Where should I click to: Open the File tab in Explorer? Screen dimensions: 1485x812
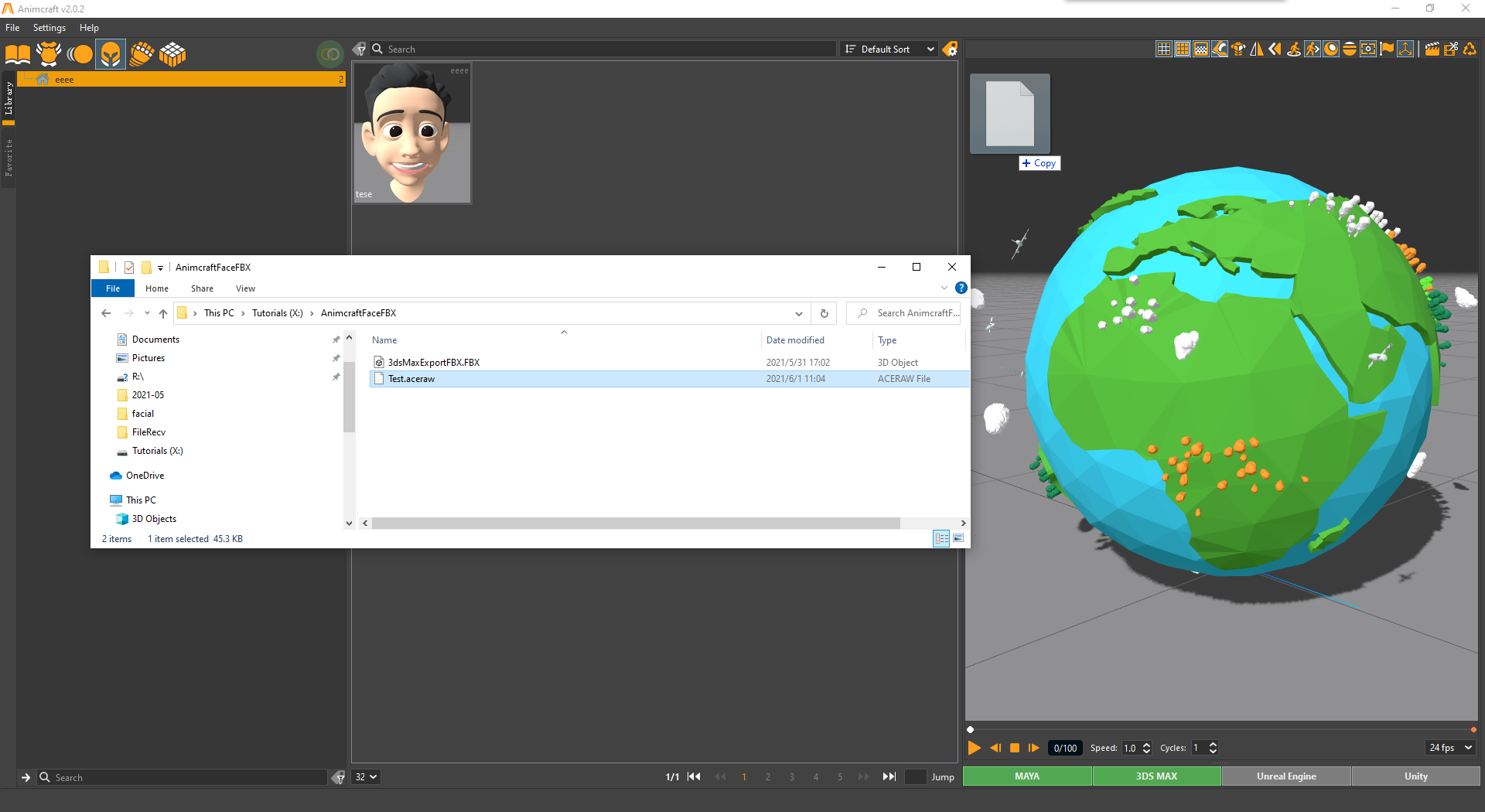click(x=113, y=288)
